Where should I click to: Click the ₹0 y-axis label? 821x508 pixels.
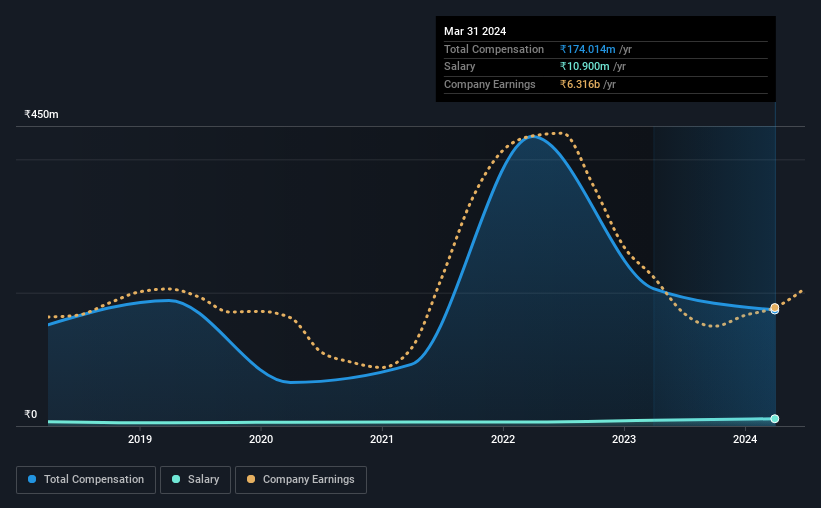point(31,414)
